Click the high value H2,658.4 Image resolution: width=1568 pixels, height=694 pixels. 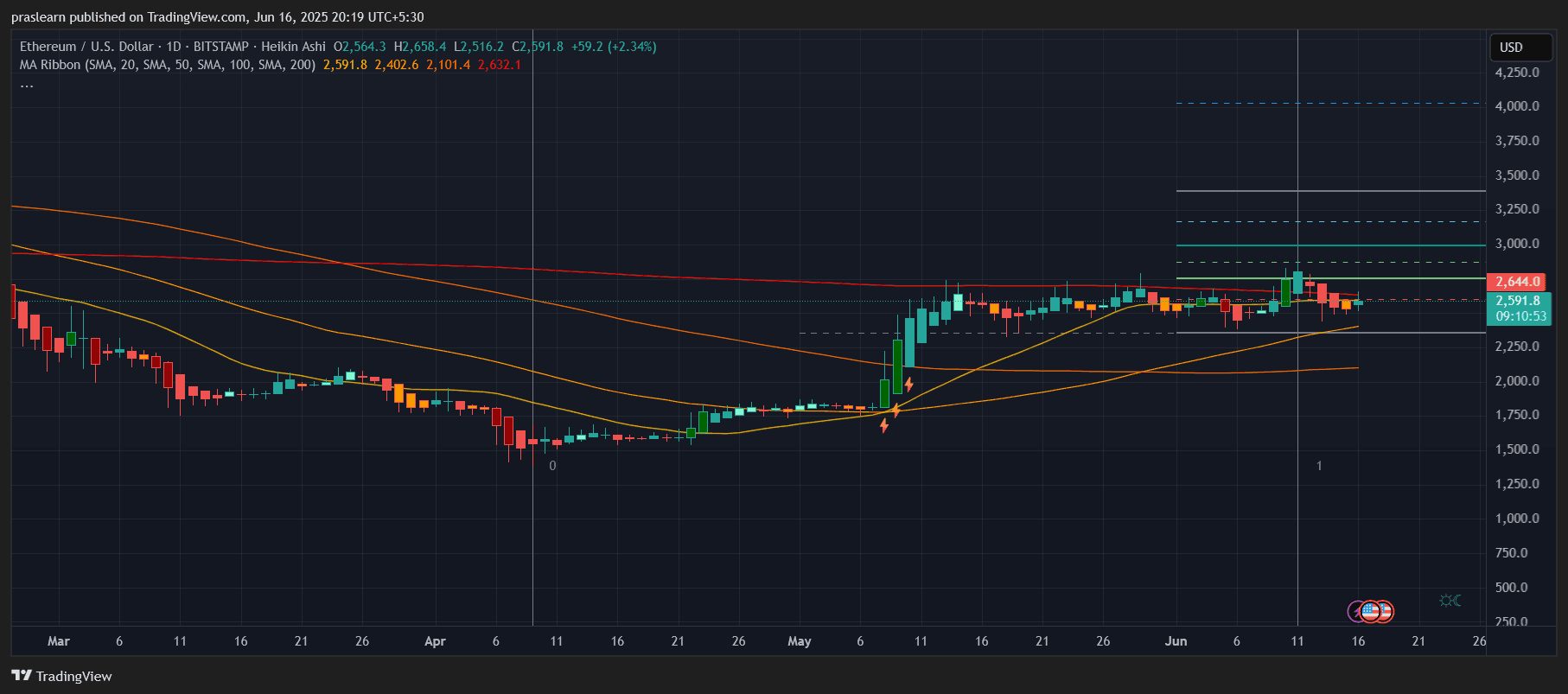[x=420, y=47]
